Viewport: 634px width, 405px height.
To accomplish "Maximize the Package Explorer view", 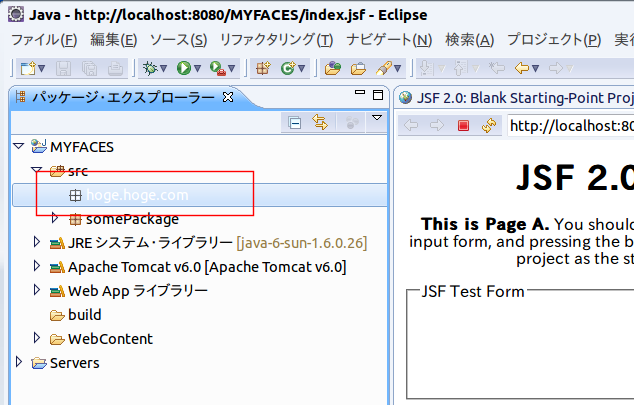I will coord(378,95).
